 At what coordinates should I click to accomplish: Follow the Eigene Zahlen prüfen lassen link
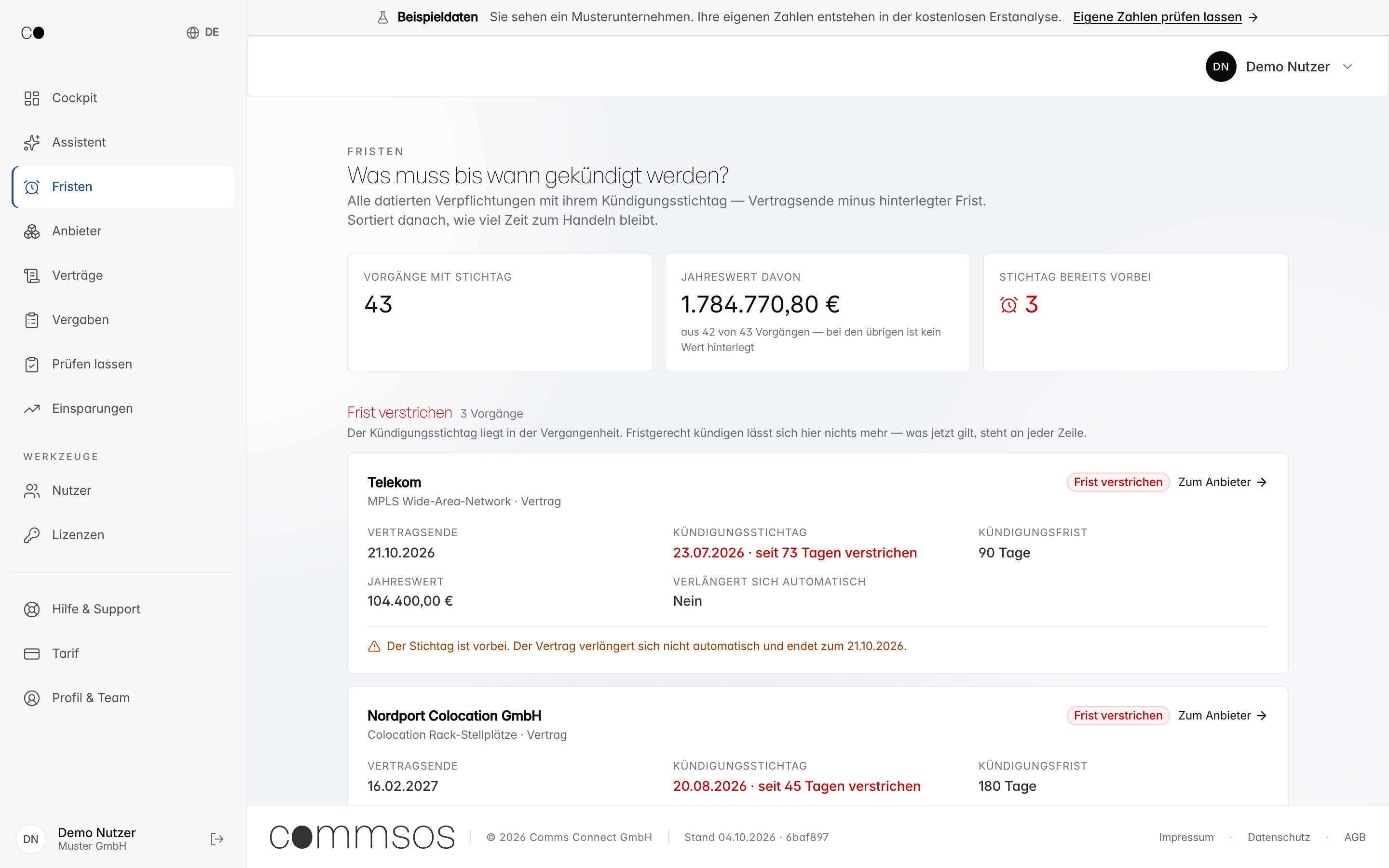[x=1165, y=17]
